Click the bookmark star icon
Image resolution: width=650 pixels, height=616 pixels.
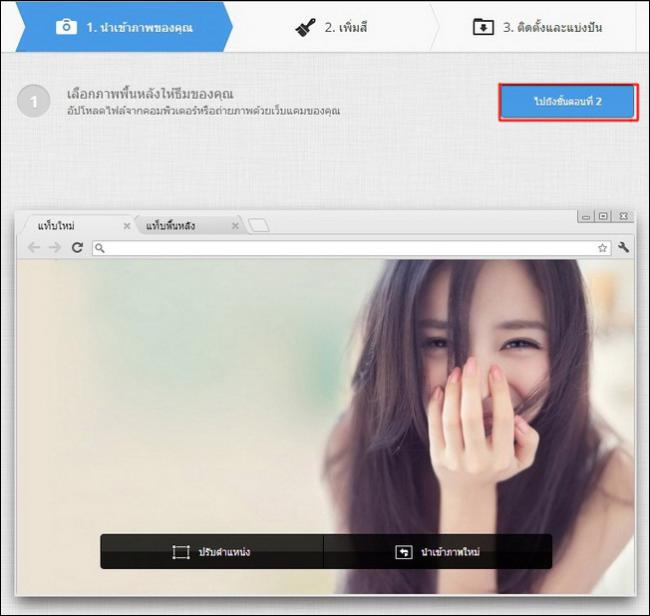point(602,248)
